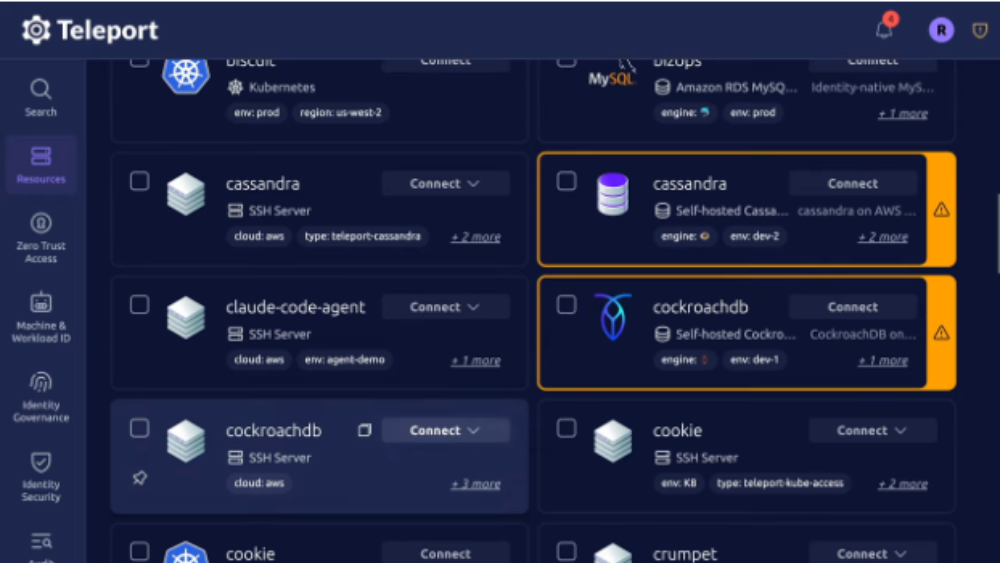Viewport: 1000px width, 563px height.
Task: Click the 'type: teleport-kube-access' label
Action: point(780,483)
